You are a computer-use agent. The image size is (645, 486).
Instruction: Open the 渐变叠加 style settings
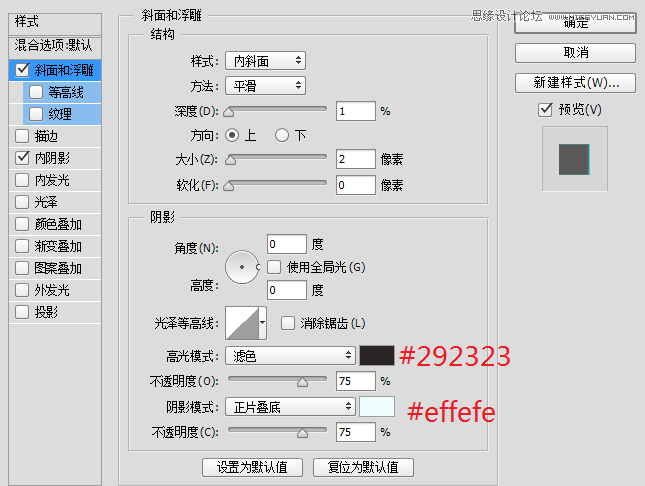point(58,246)
